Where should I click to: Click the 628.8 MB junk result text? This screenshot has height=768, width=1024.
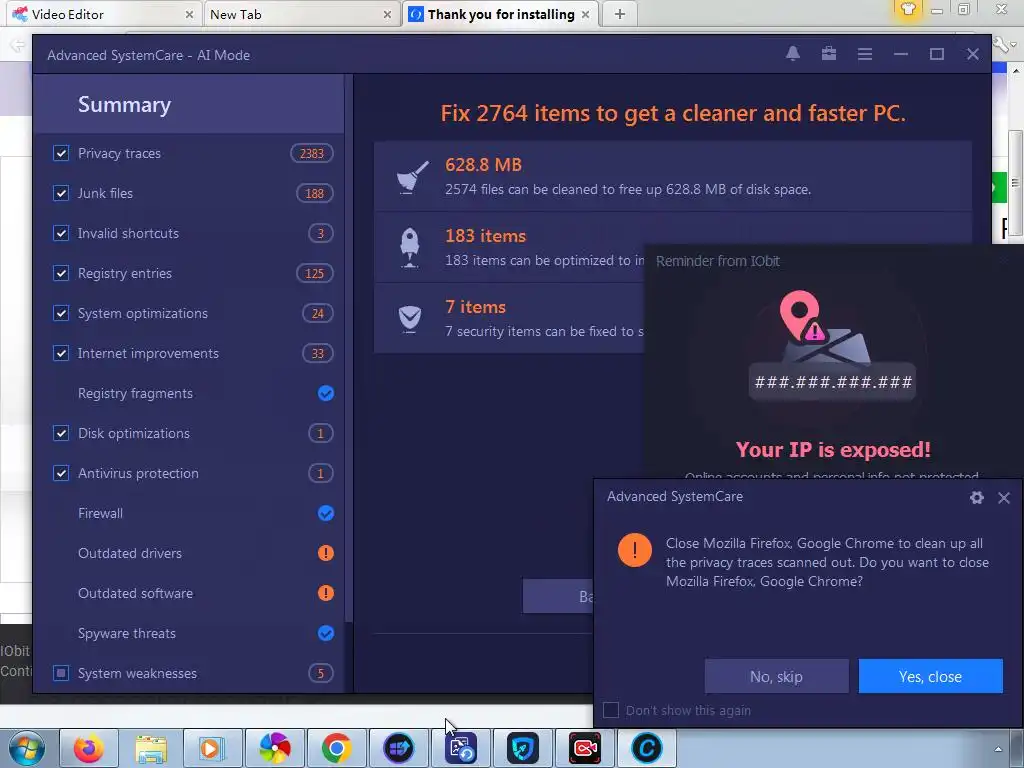(x=483, y=165)
